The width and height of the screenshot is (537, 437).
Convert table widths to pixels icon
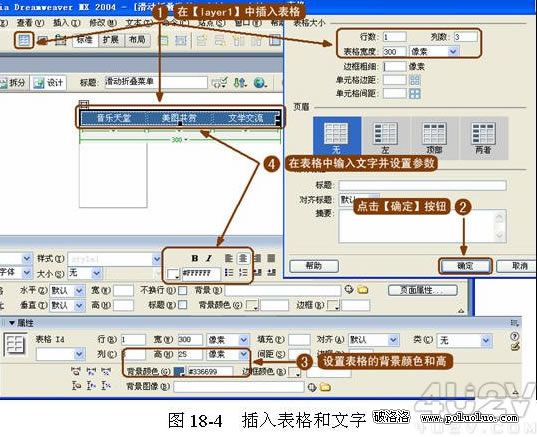click(91, 371)
